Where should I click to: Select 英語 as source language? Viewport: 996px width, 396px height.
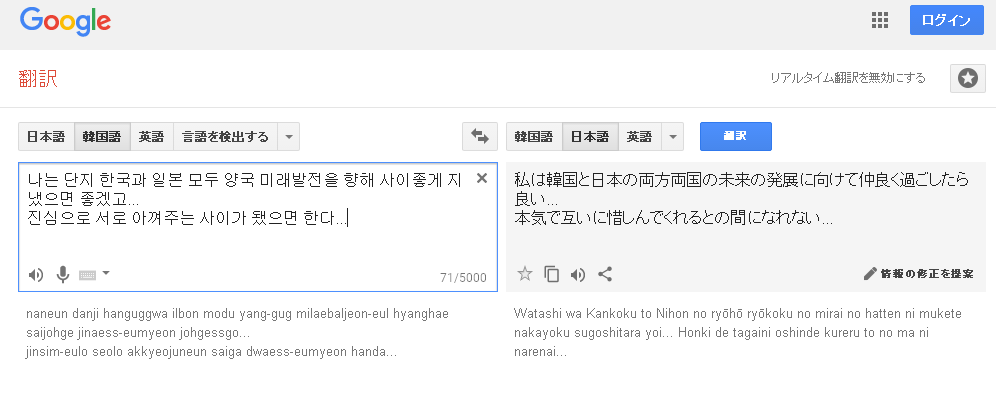click(152, 137)
